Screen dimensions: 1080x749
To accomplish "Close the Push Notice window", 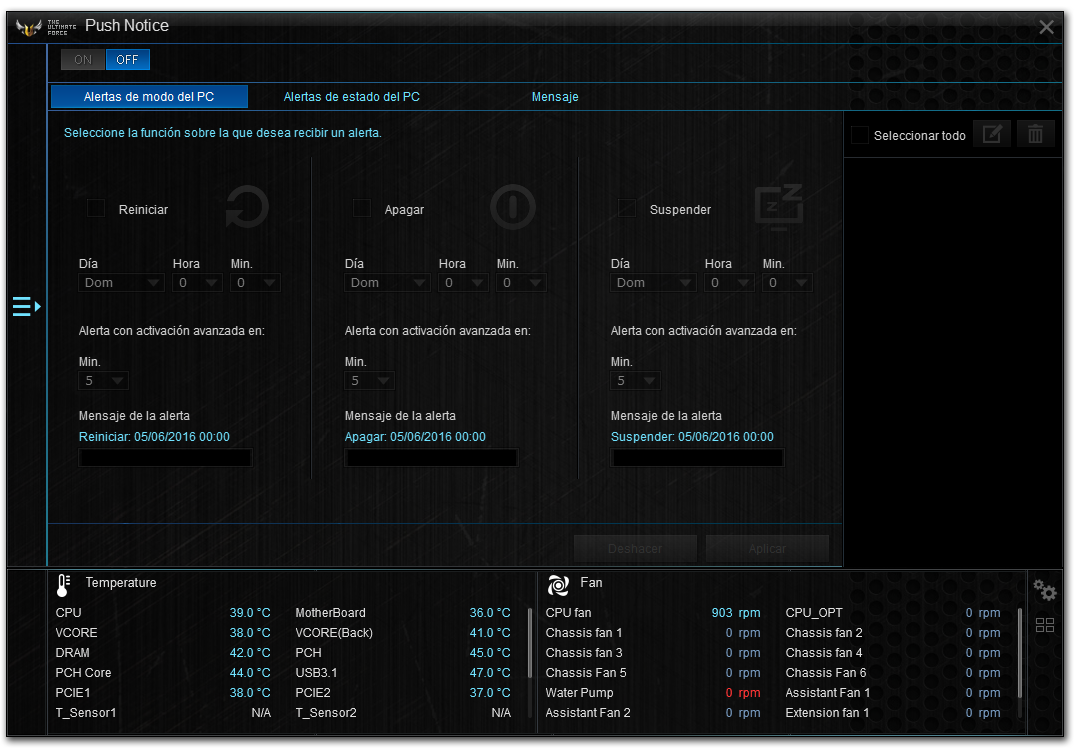I will [x=1046, y=27].
